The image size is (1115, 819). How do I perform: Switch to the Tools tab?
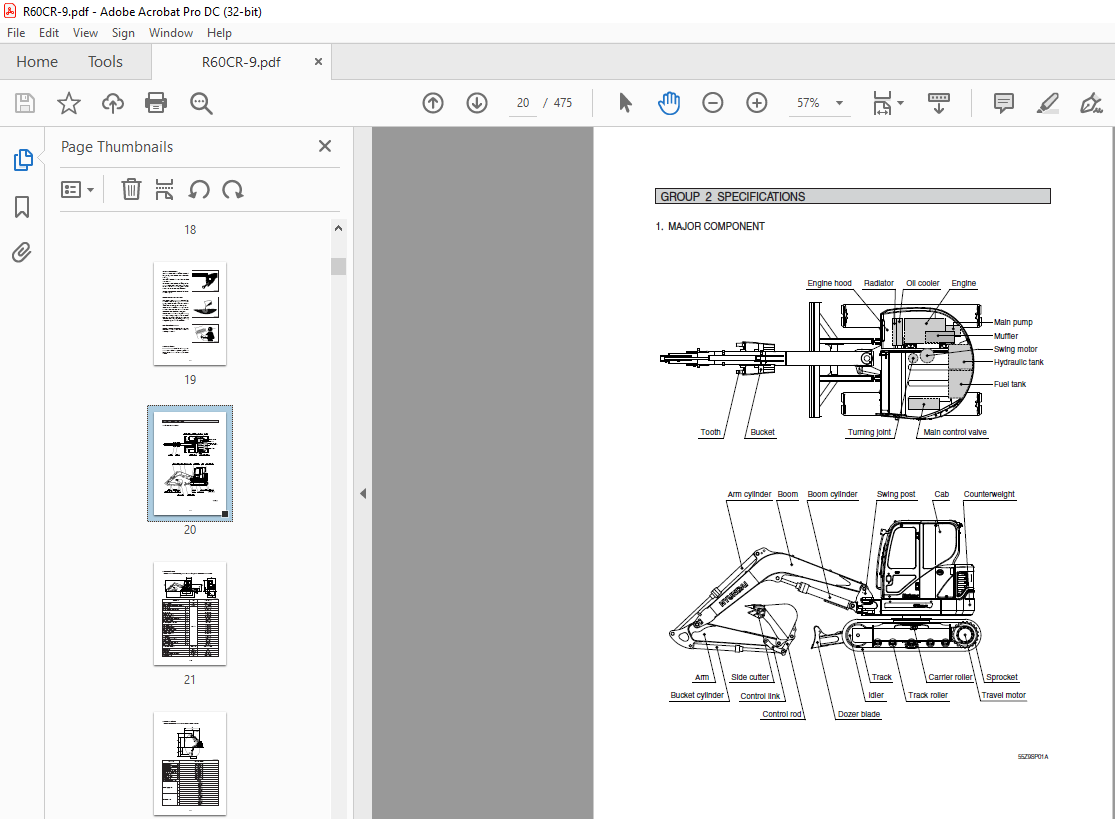105,62
